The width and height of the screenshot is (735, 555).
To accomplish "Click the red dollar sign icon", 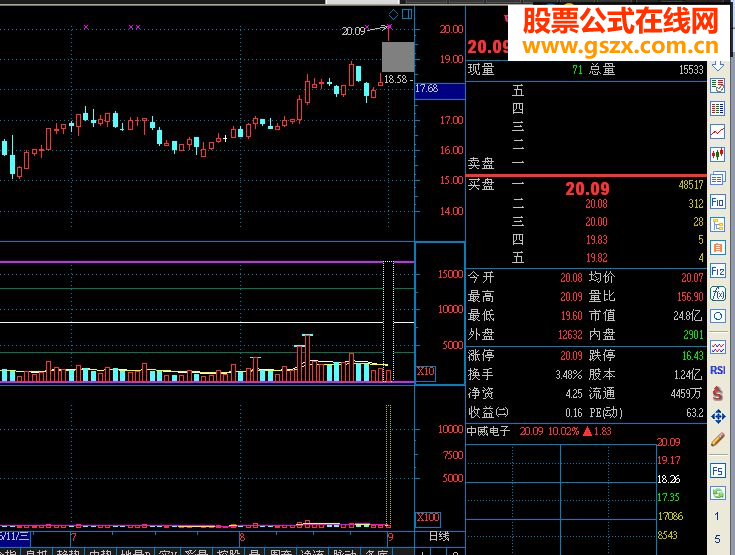I will tap(718, 393).
